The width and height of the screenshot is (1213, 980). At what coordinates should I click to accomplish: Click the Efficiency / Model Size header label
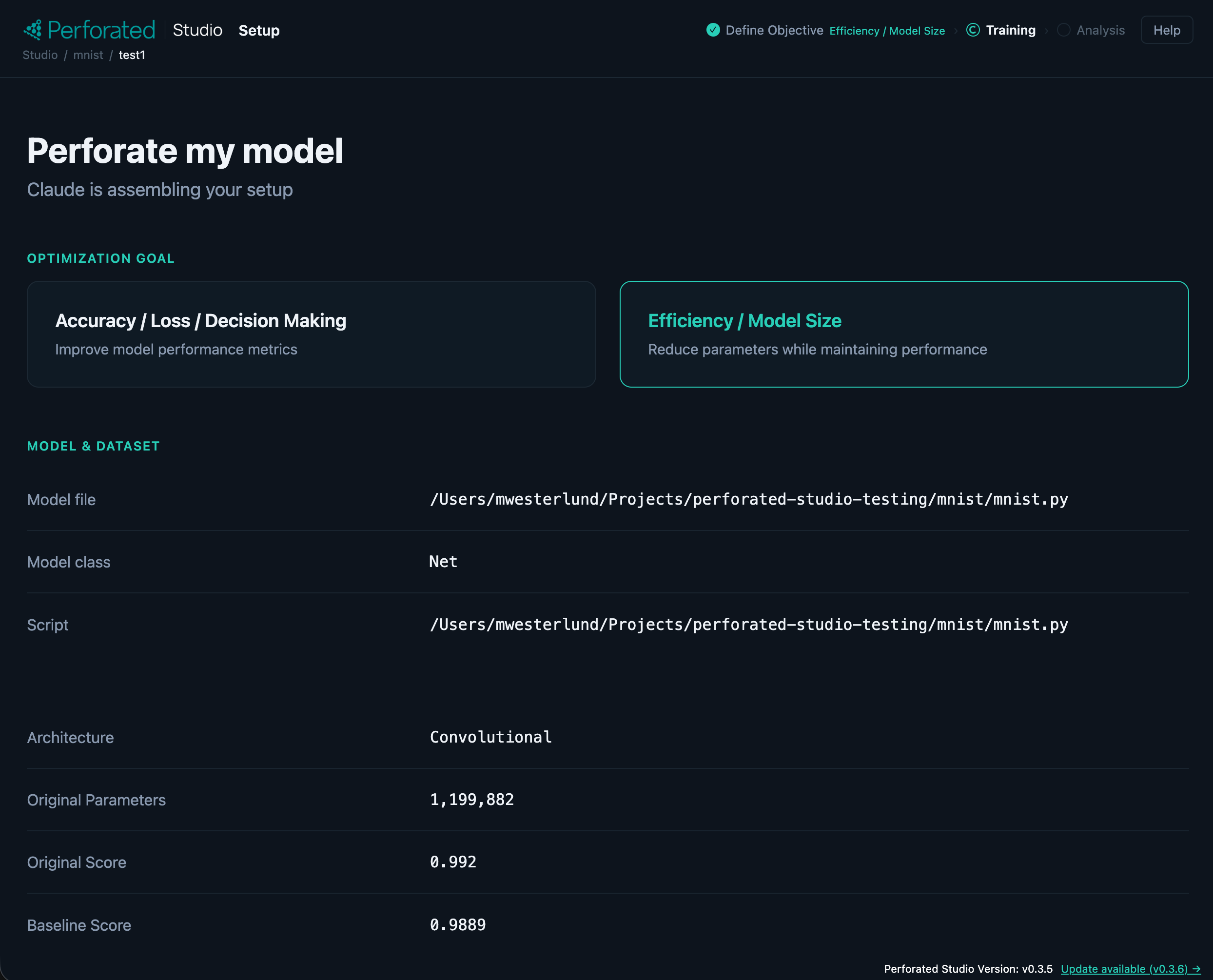pos(887,31)
